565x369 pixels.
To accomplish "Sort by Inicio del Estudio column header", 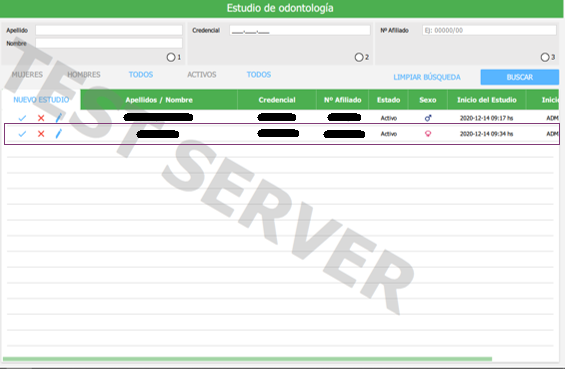I will 487,100.
